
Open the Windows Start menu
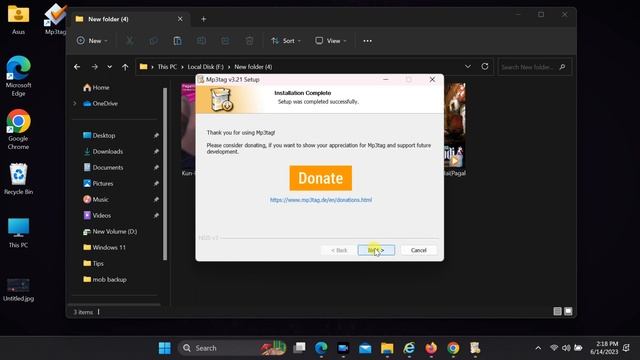(164, 348)
